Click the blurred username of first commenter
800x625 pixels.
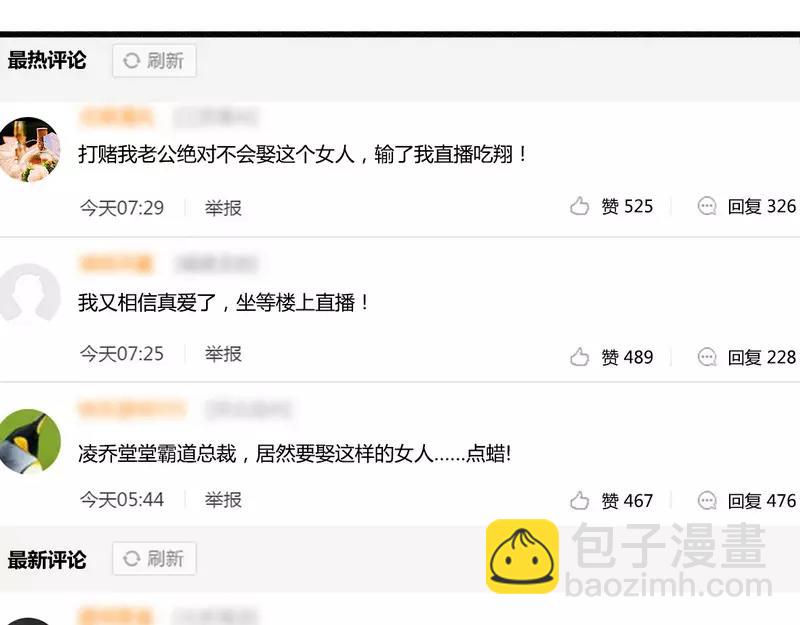pyautogui.click(x=116, y=117)
